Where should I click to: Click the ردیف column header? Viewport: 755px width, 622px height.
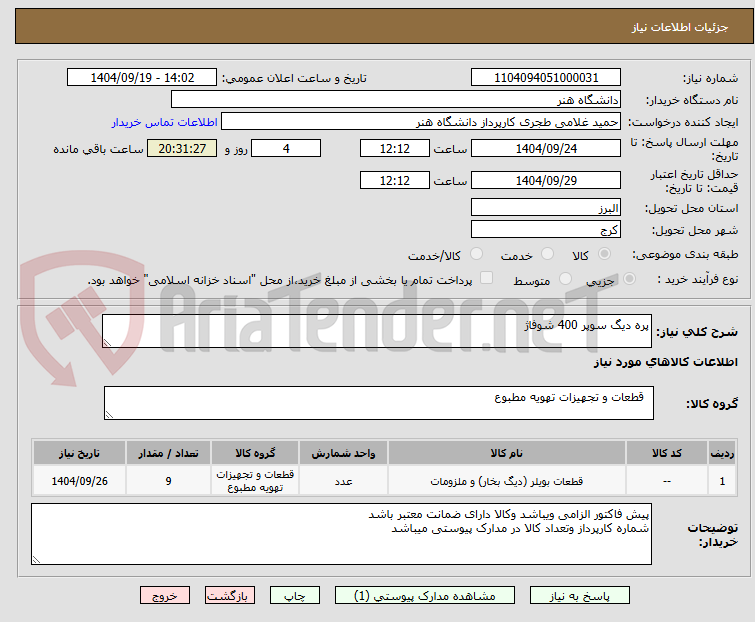click(722, 453)
